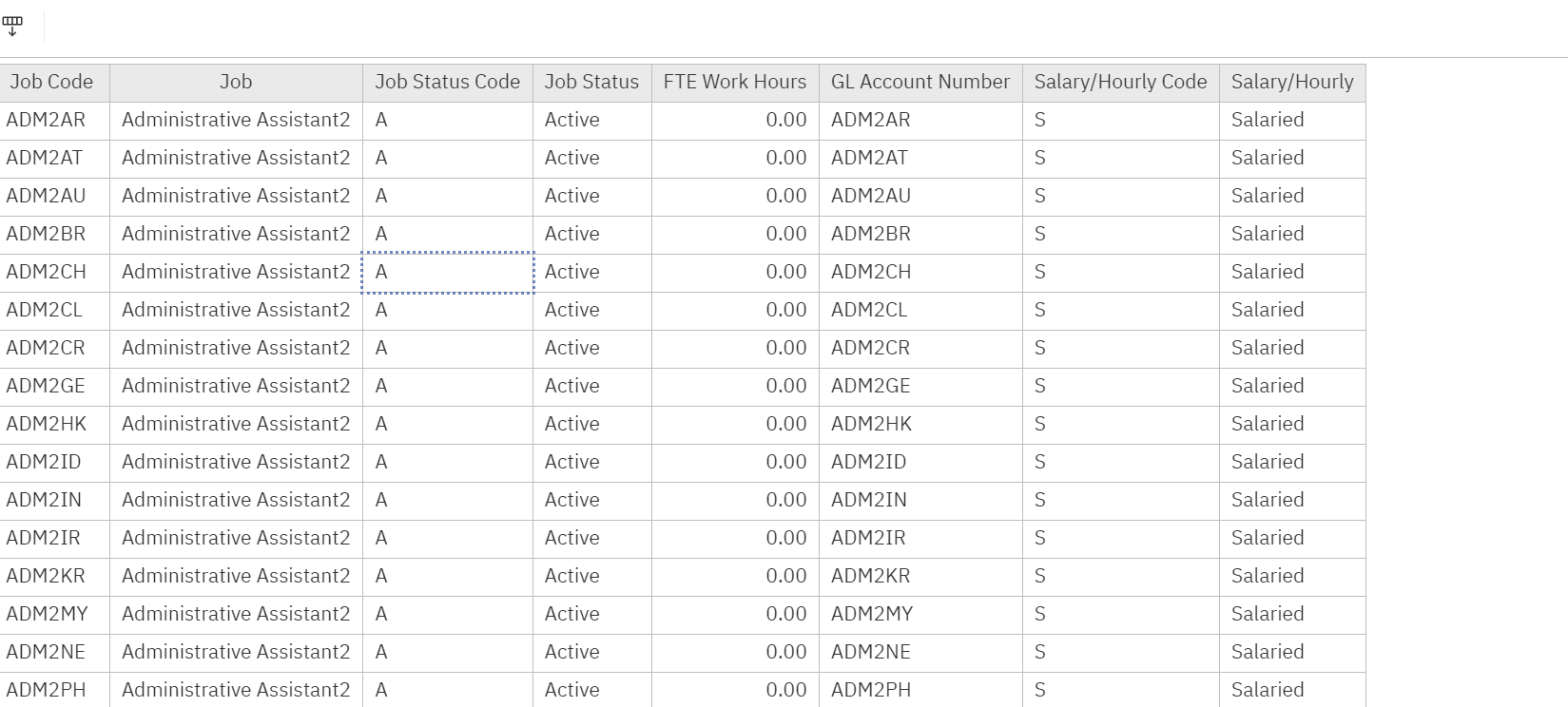
Task: Click GL Account Number cell ADM2BR
Action: click(920, 235)
